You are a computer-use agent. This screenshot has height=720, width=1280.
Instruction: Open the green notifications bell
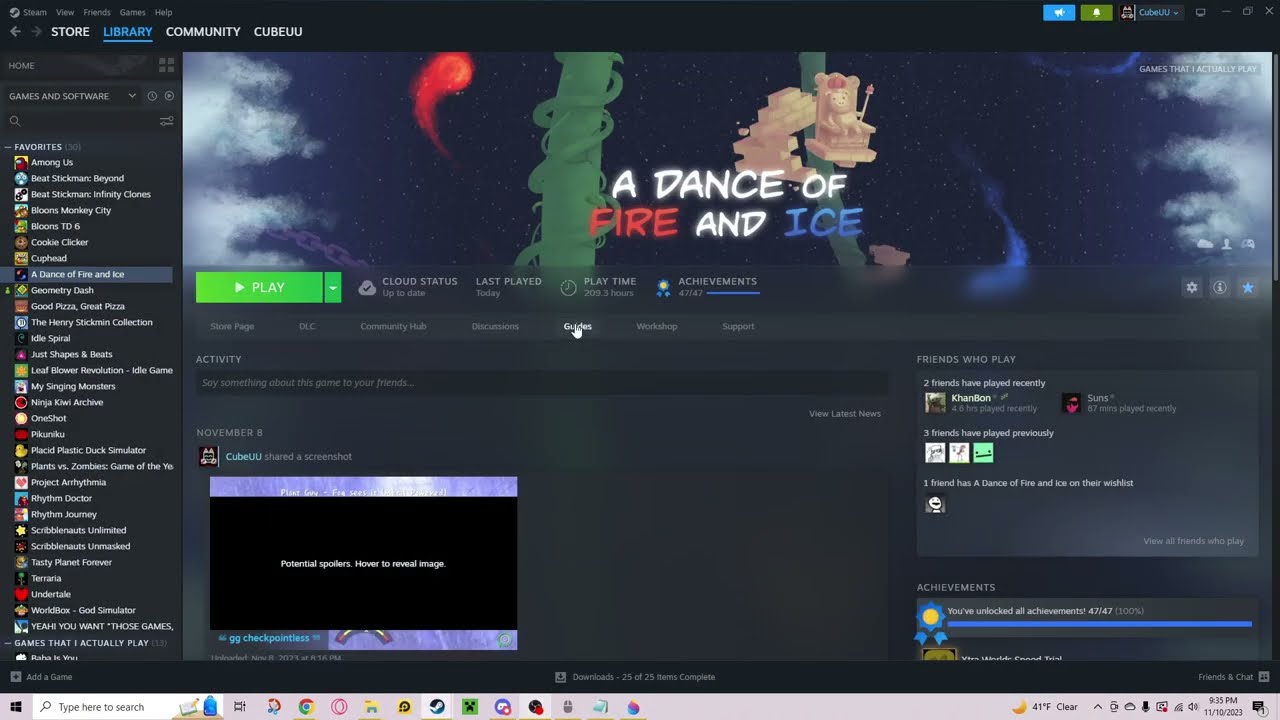[x=1096, y=12]
